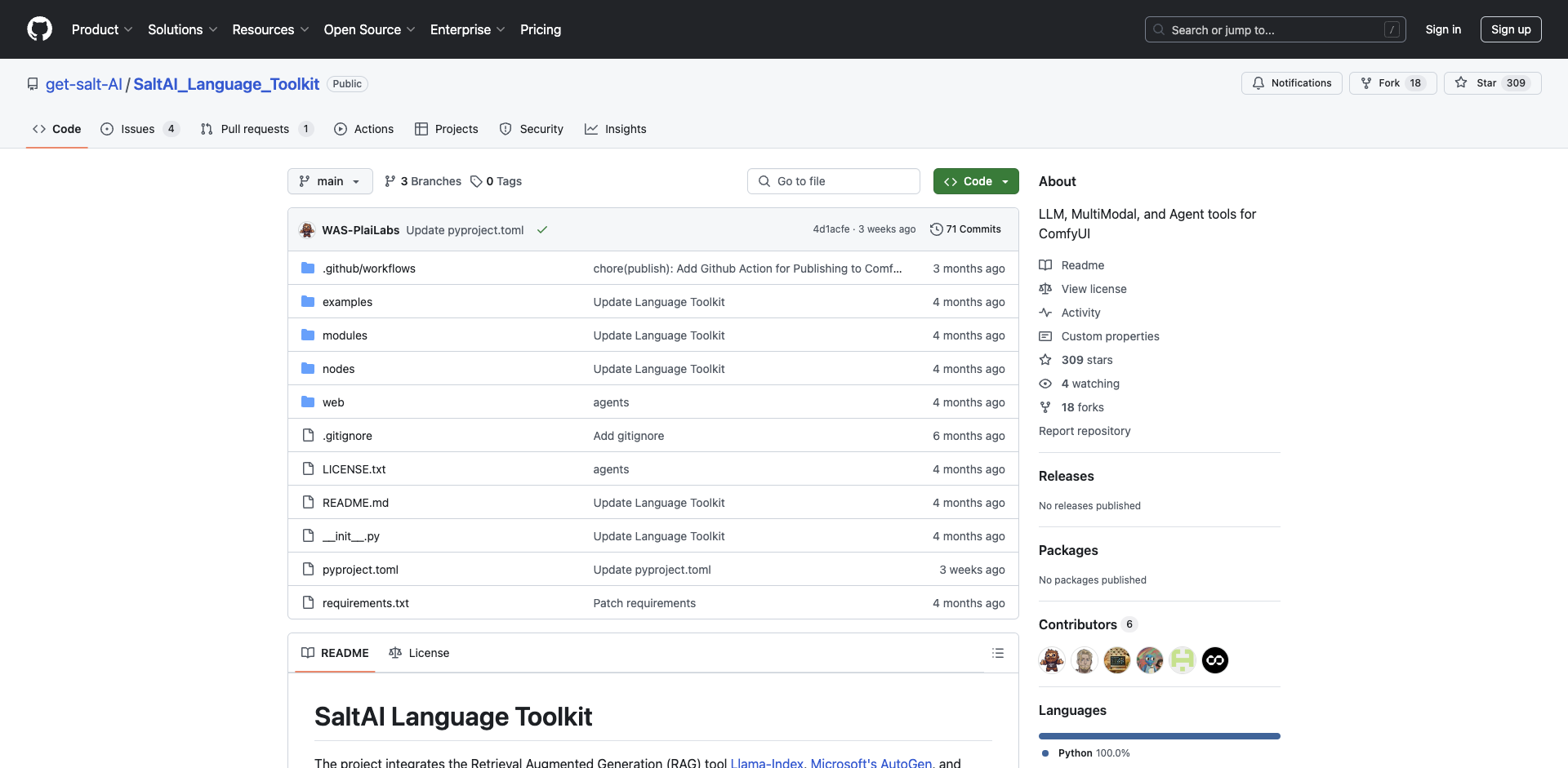Open README outline list icon

[x=998, y=653]
